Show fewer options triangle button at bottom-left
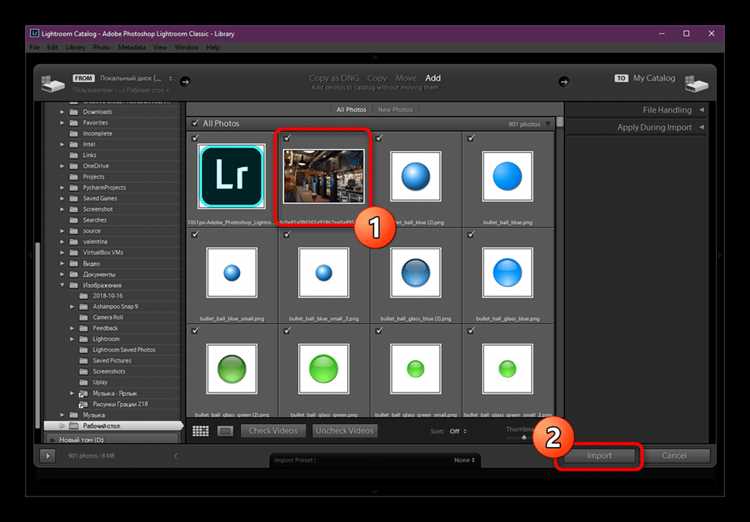 48,455
